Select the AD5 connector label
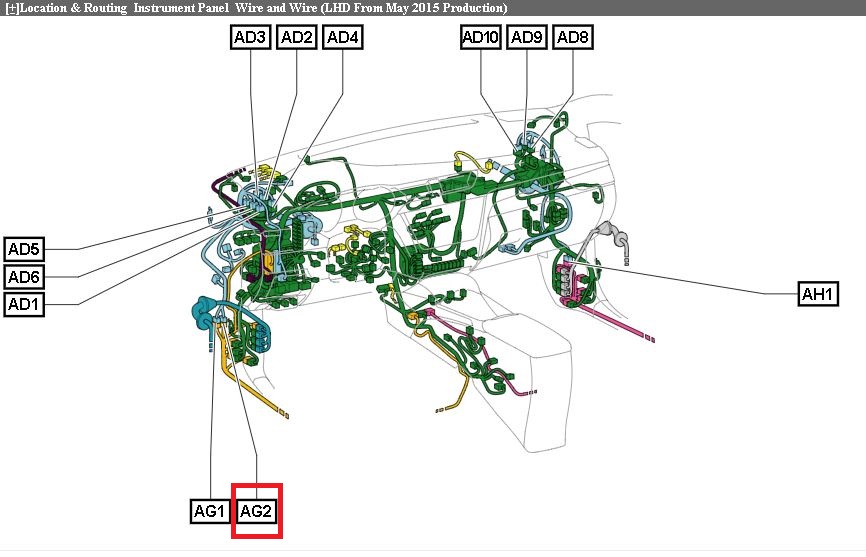The image size is (866, 557). point(24,249)
